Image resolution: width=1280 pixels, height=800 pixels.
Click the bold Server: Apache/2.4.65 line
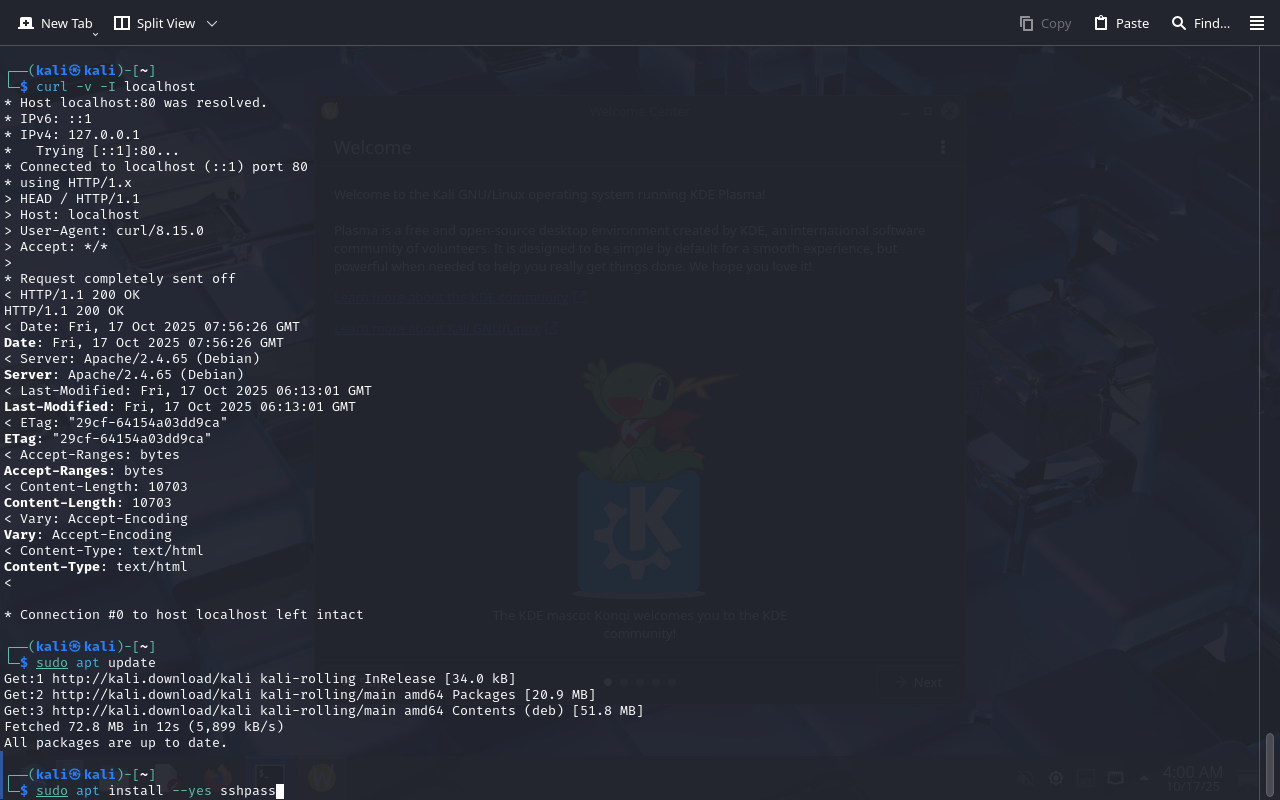pyautogui.click(x=132, y=375)
